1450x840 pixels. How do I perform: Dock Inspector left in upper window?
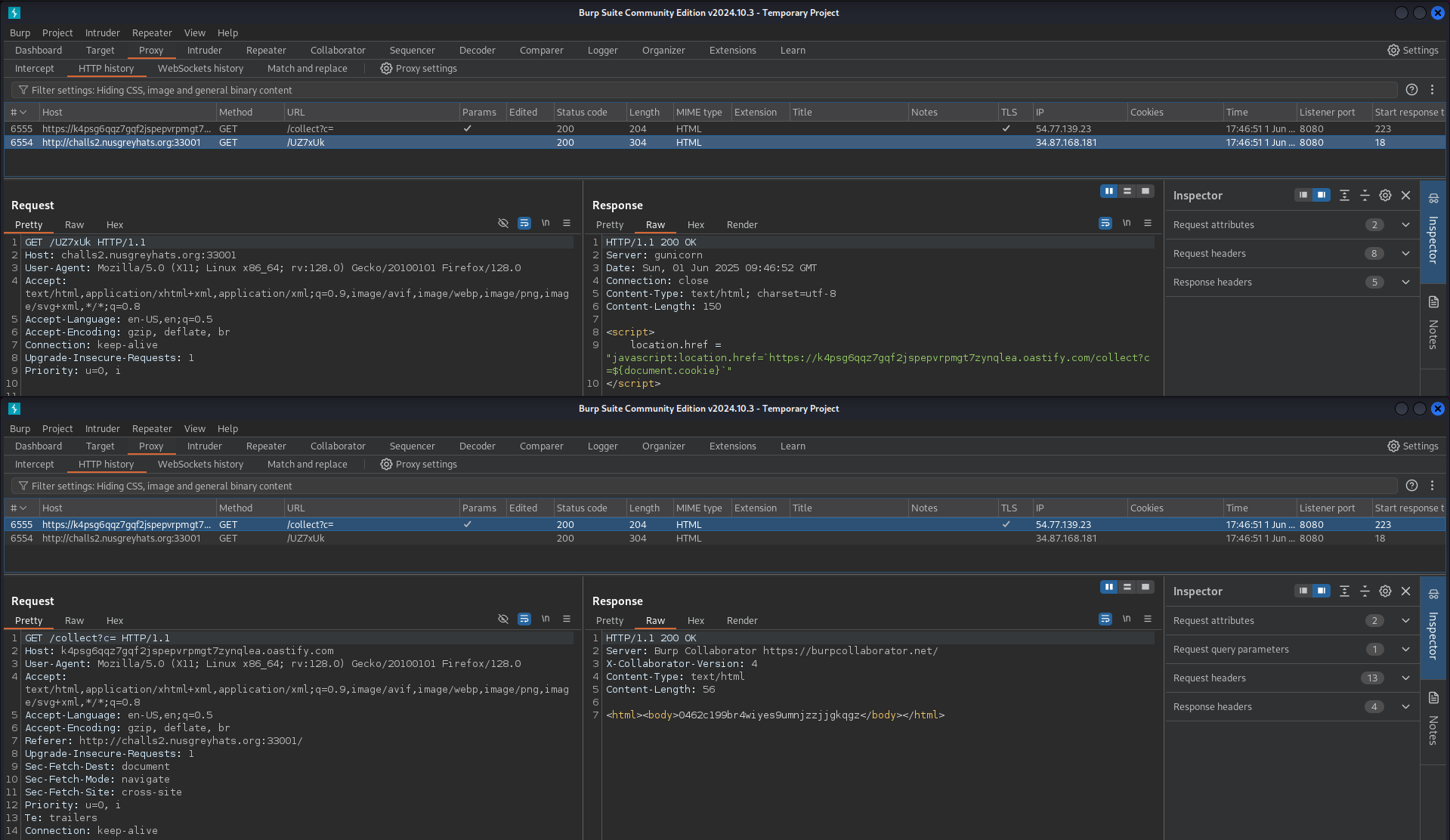pos(1303,195)
